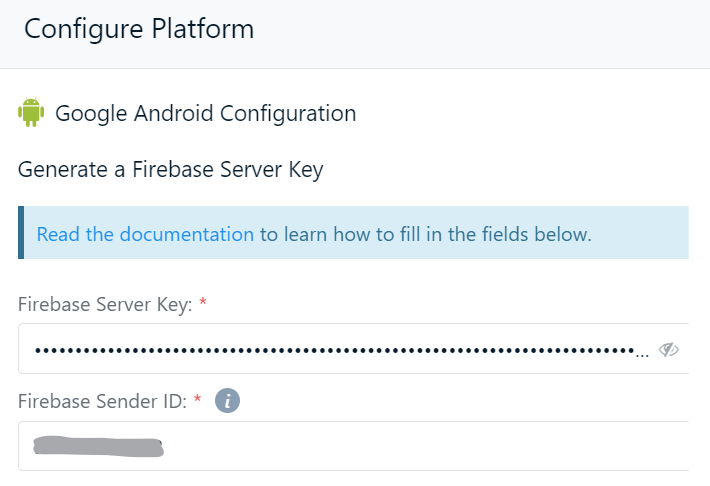Image resolution: width=710 pixels, height=486 pixels.
Task: Focus the Firebase Sender ID field
Action: point(353,446)
